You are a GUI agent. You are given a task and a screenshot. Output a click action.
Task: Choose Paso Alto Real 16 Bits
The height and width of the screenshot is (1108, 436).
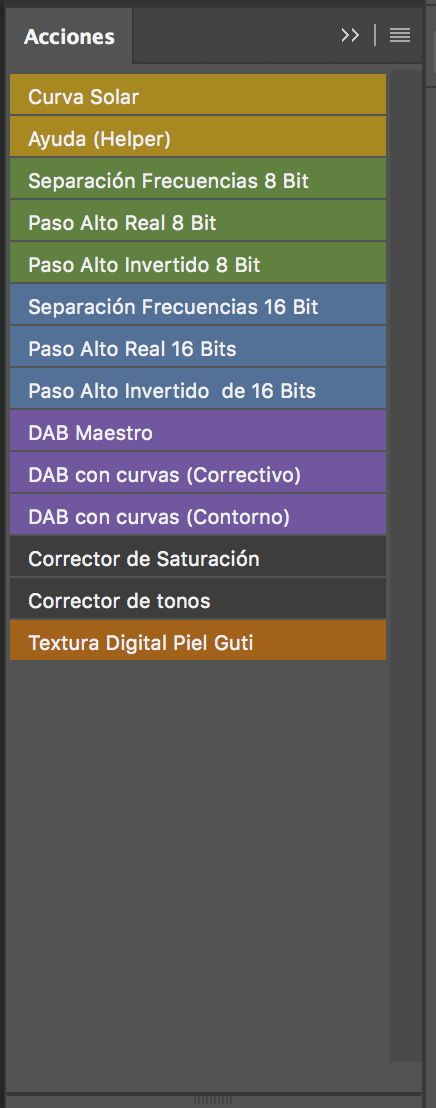tap(198, 346)
